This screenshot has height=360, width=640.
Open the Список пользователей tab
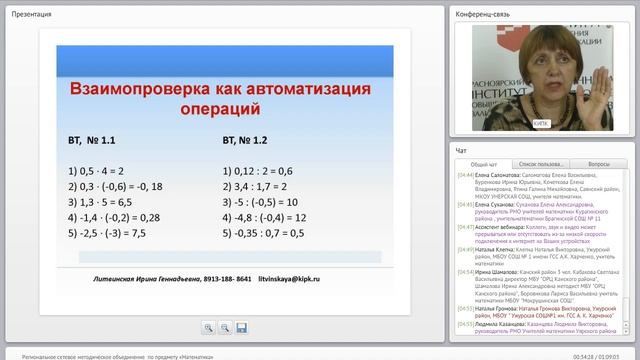pyautogui.click(x=540, y=164)
